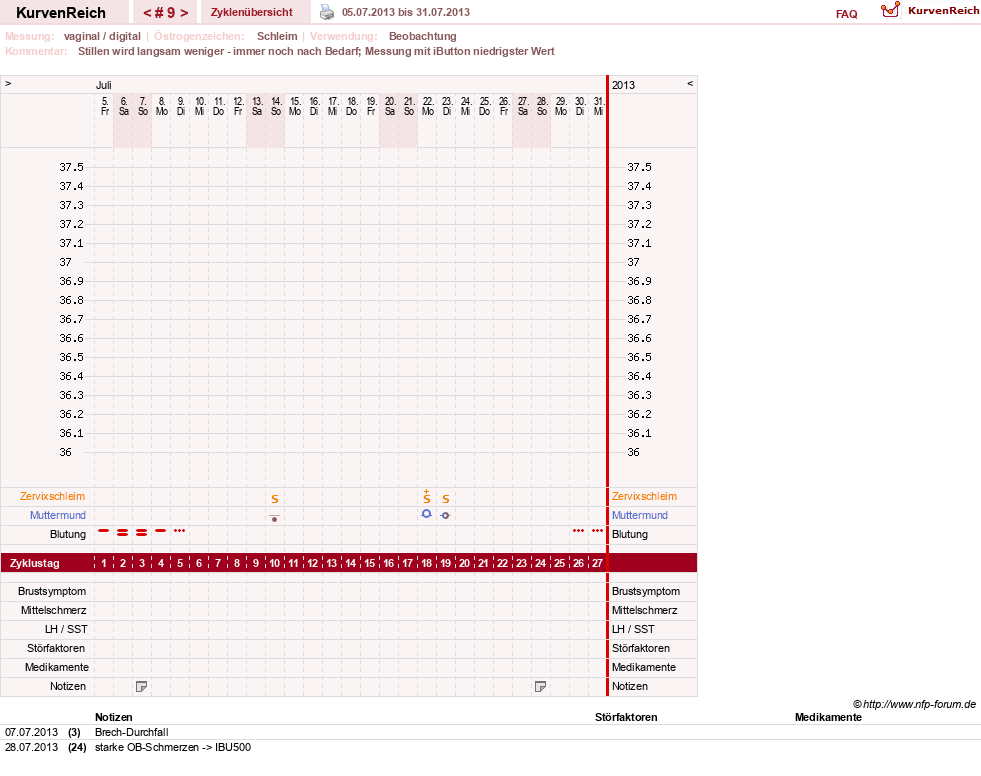Open the KurvenReich link at top right
Image resolution: width=981 pixels, height=776 pixels.
943,11
